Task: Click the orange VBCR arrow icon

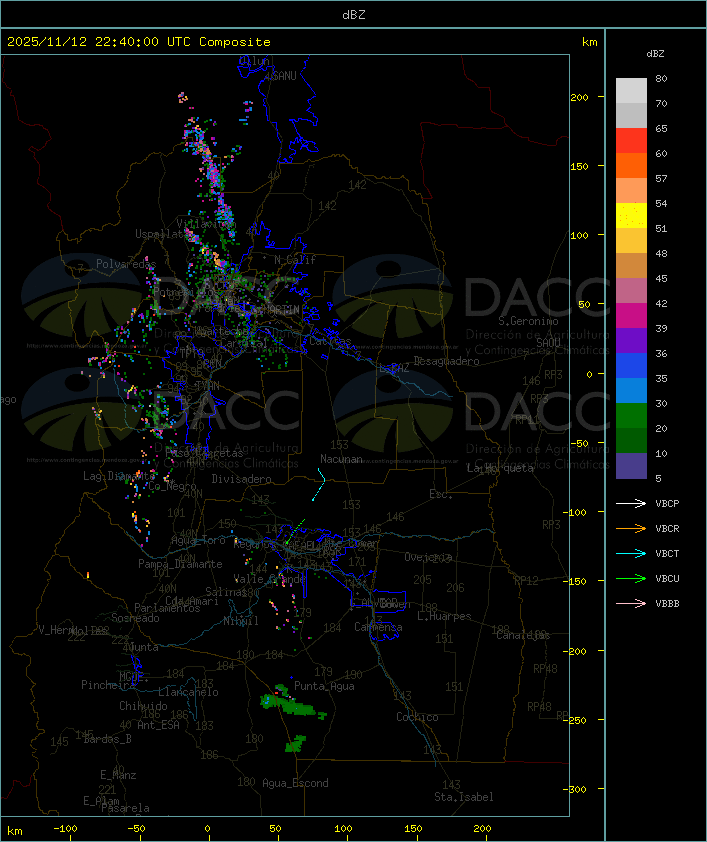Action: pyautogui.click(x=631, y=528)
